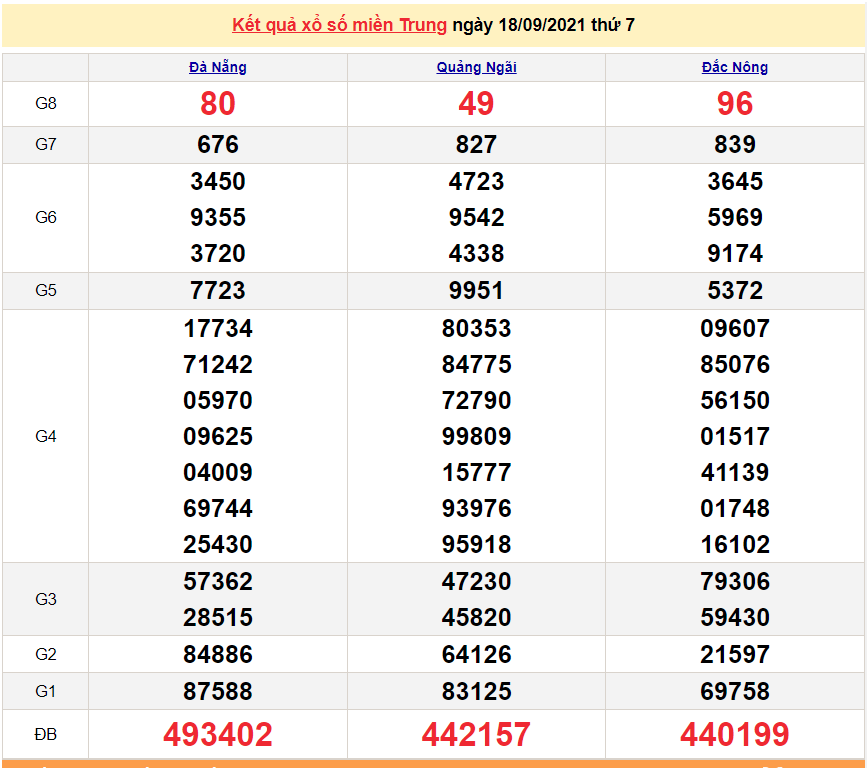Select G4 number 56150
This screenshot has height=768, width=867.
click(735, 400)
